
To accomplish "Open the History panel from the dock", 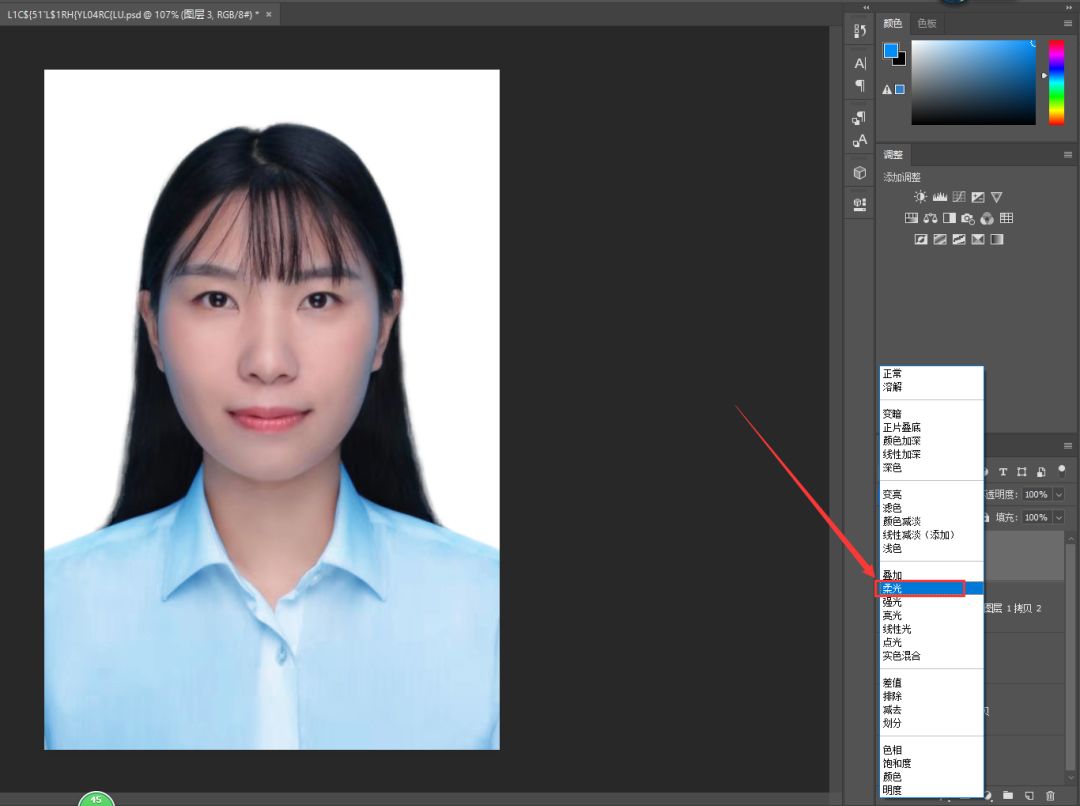I will point(859,31).
